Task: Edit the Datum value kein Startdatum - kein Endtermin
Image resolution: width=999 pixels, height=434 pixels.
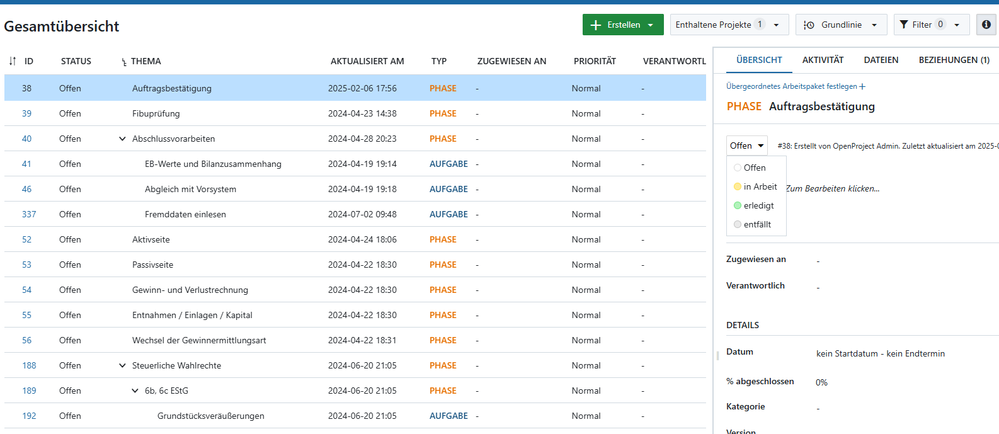Action: coord(880,354)
